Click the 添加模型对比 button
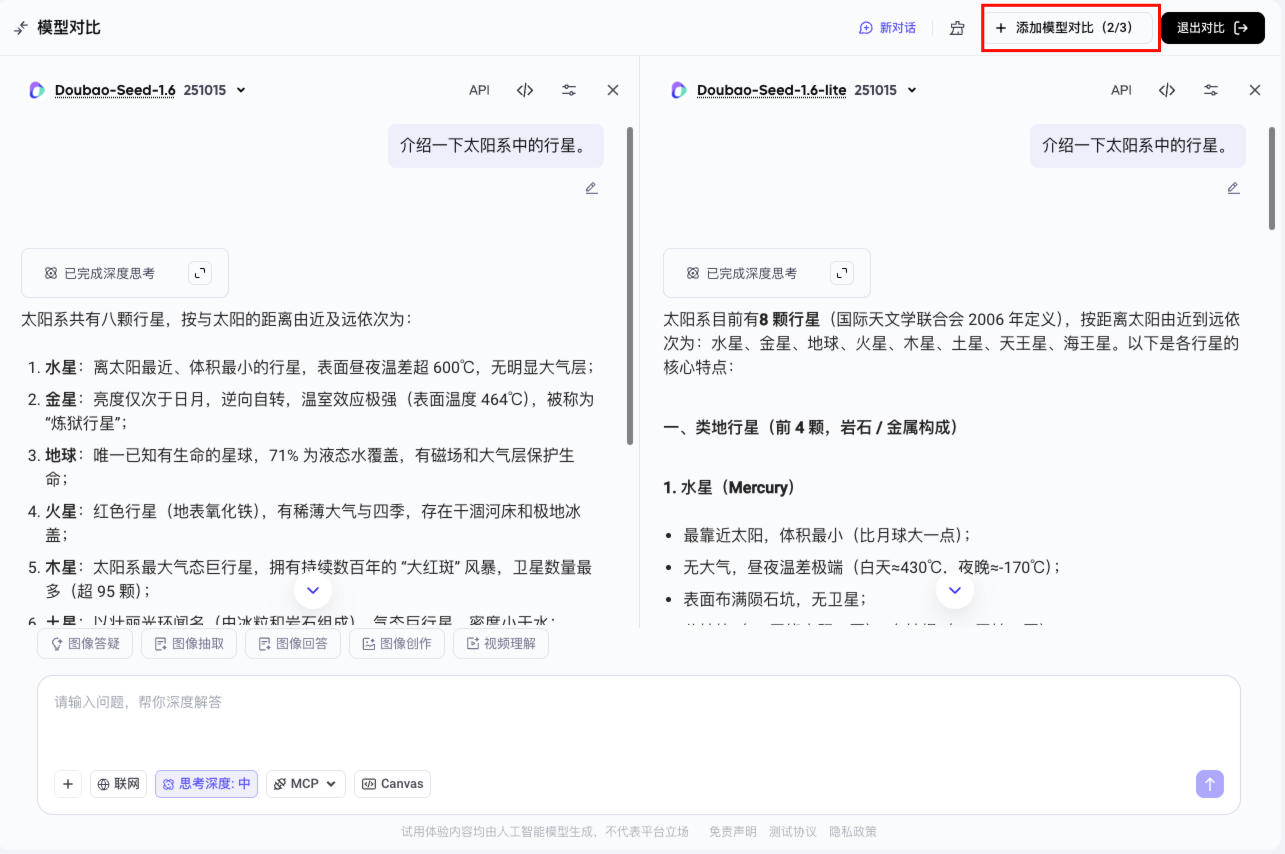 1070,28
